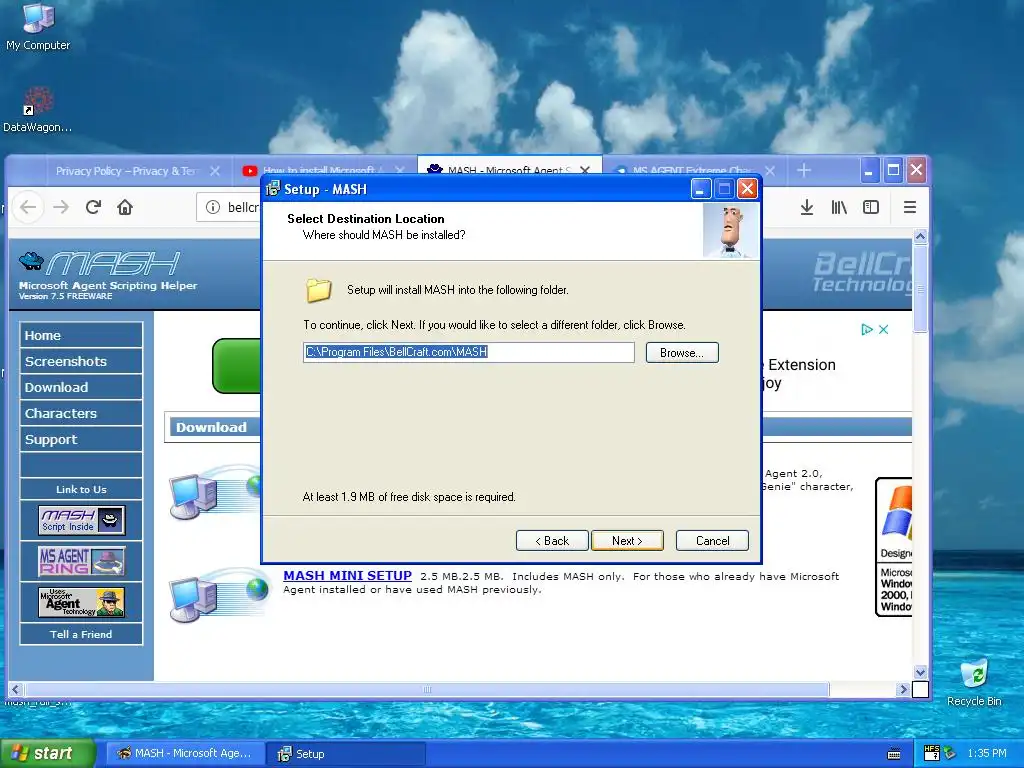Click the keyboard icon in system tray

coord(894,754)
